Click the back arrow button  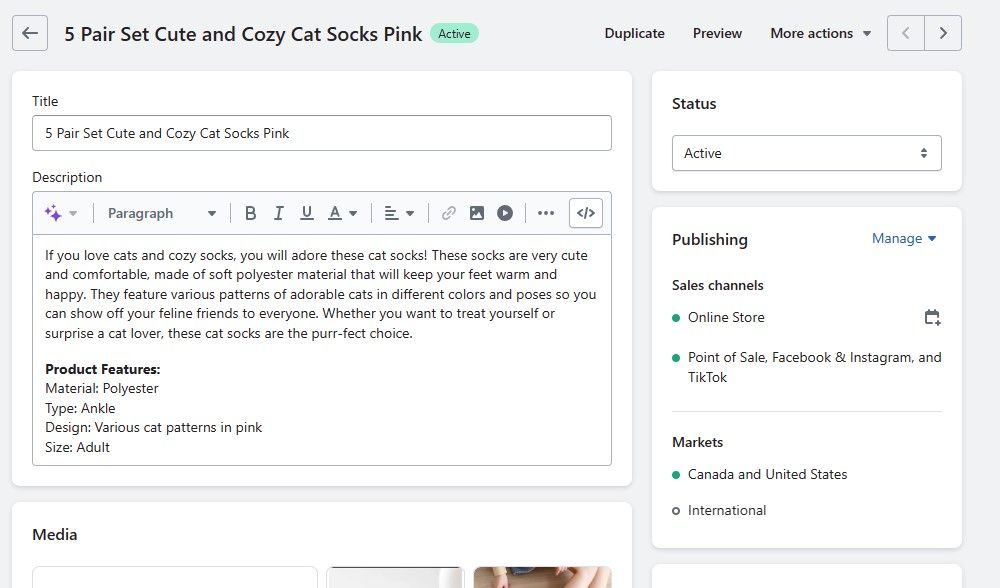(30, 33)
